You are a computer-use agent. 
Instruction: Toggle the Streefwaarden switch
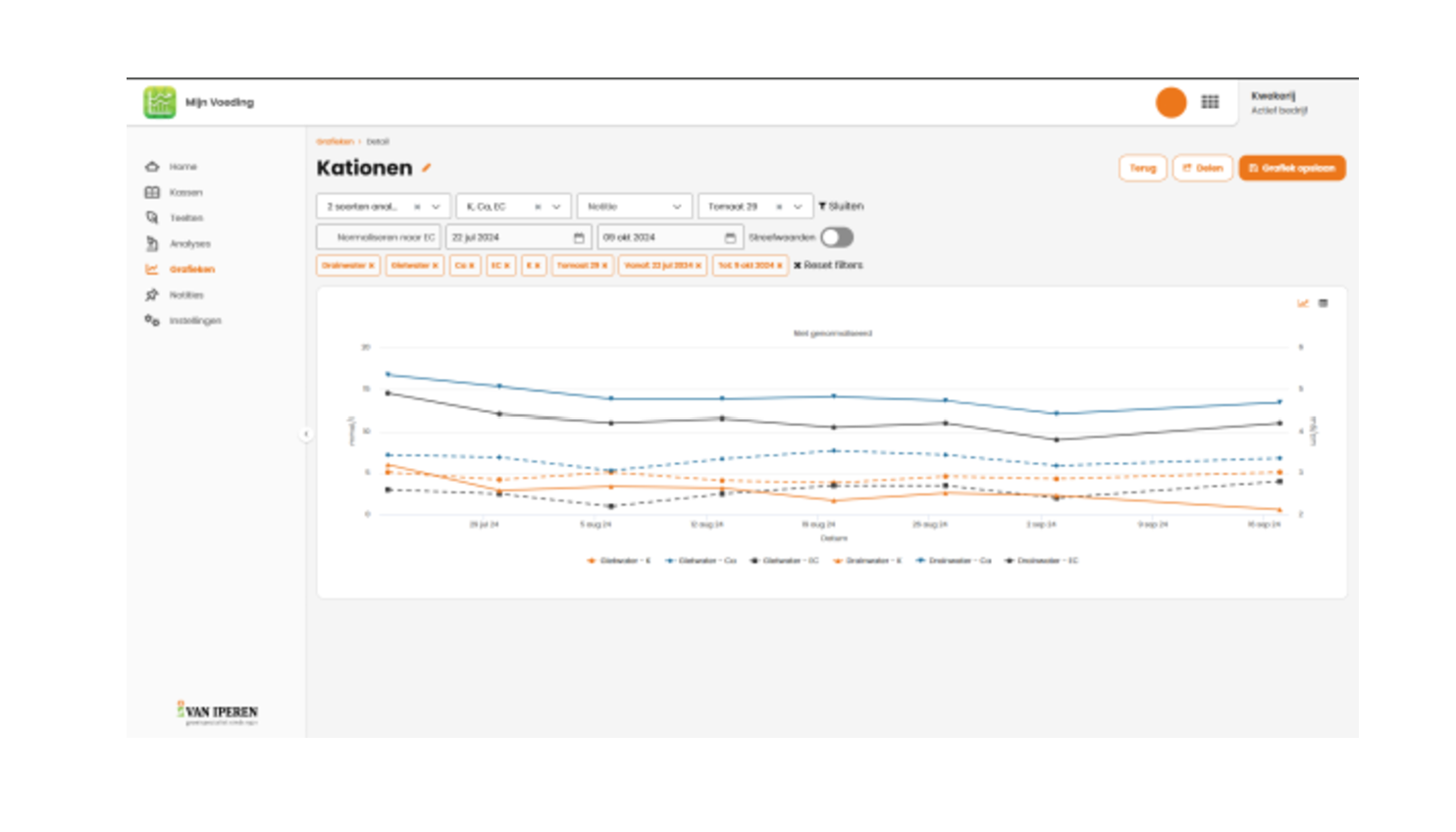click(x=837, y=237)
